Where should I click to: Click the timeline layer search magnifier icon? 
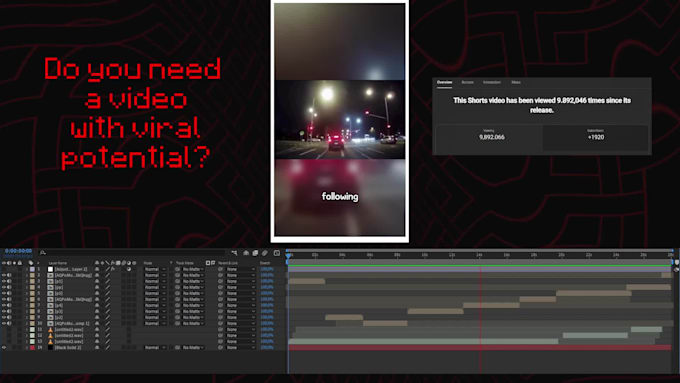[43, 253]
